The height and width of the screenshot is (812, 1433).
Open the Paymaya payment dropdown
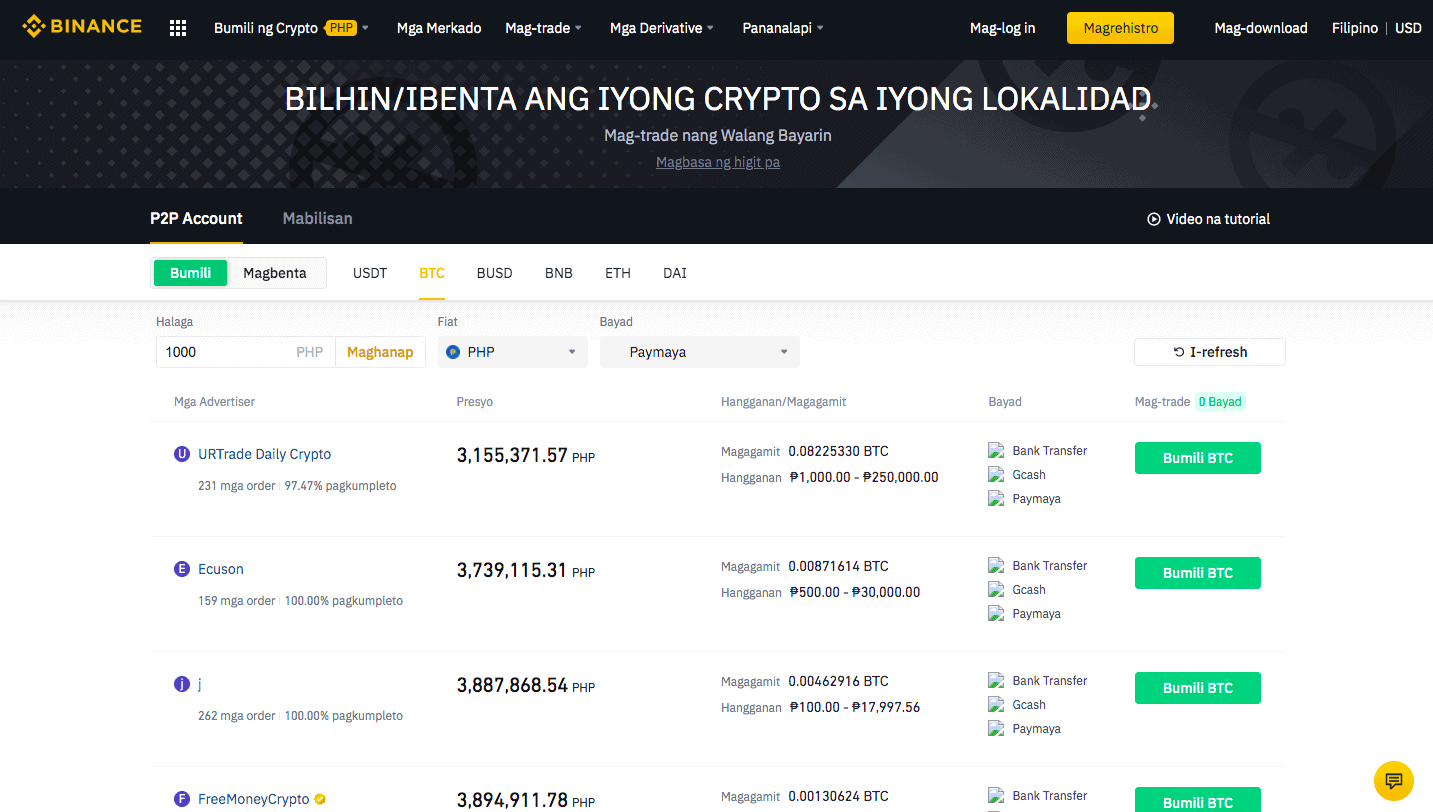coord(700,352)
